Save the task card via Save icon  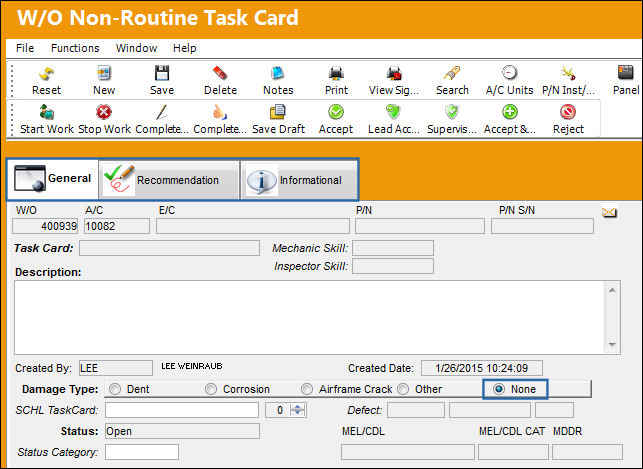point(162,73)
